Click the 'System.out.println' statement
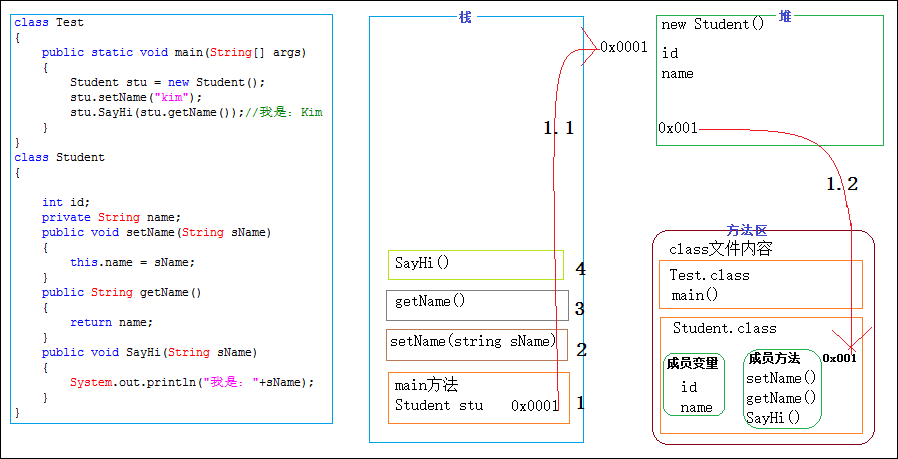The image size is (898, 459). [x=192, y=382]
